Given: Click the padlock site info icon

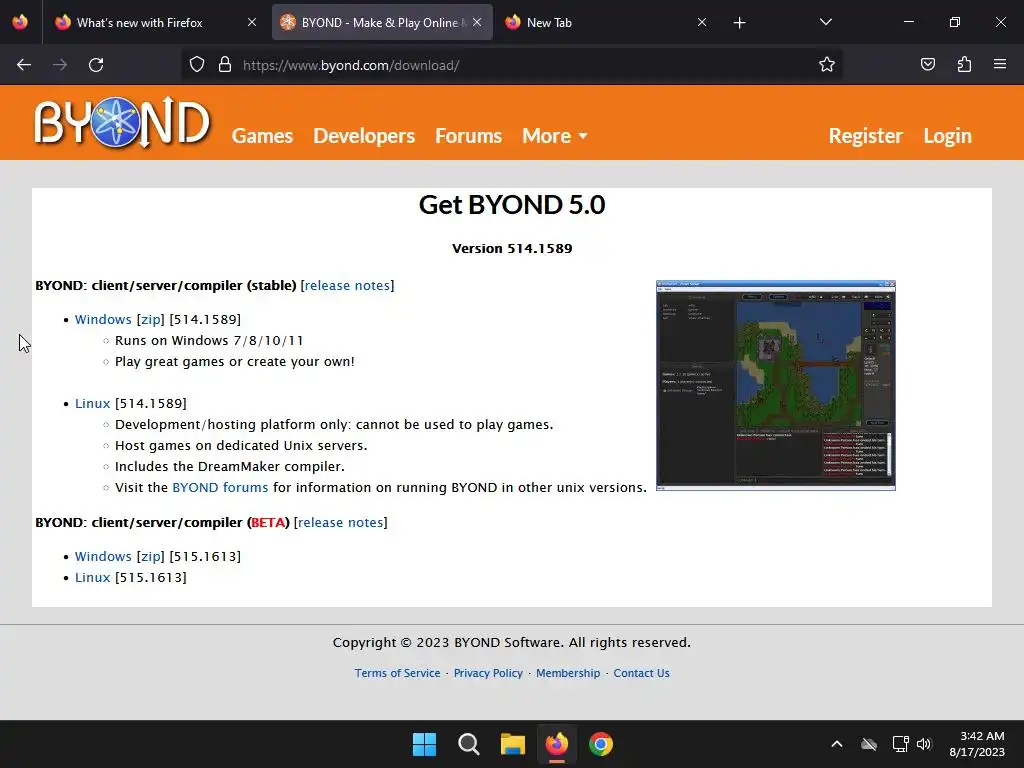Looking at the screenshot, I should 225,65.
